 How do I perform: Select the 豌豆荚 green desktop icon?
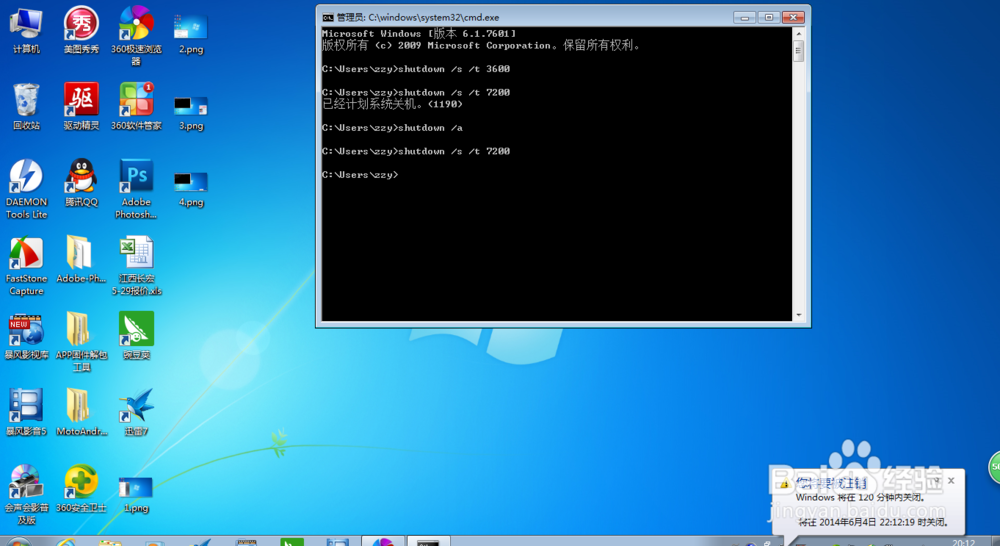[136, 336]
